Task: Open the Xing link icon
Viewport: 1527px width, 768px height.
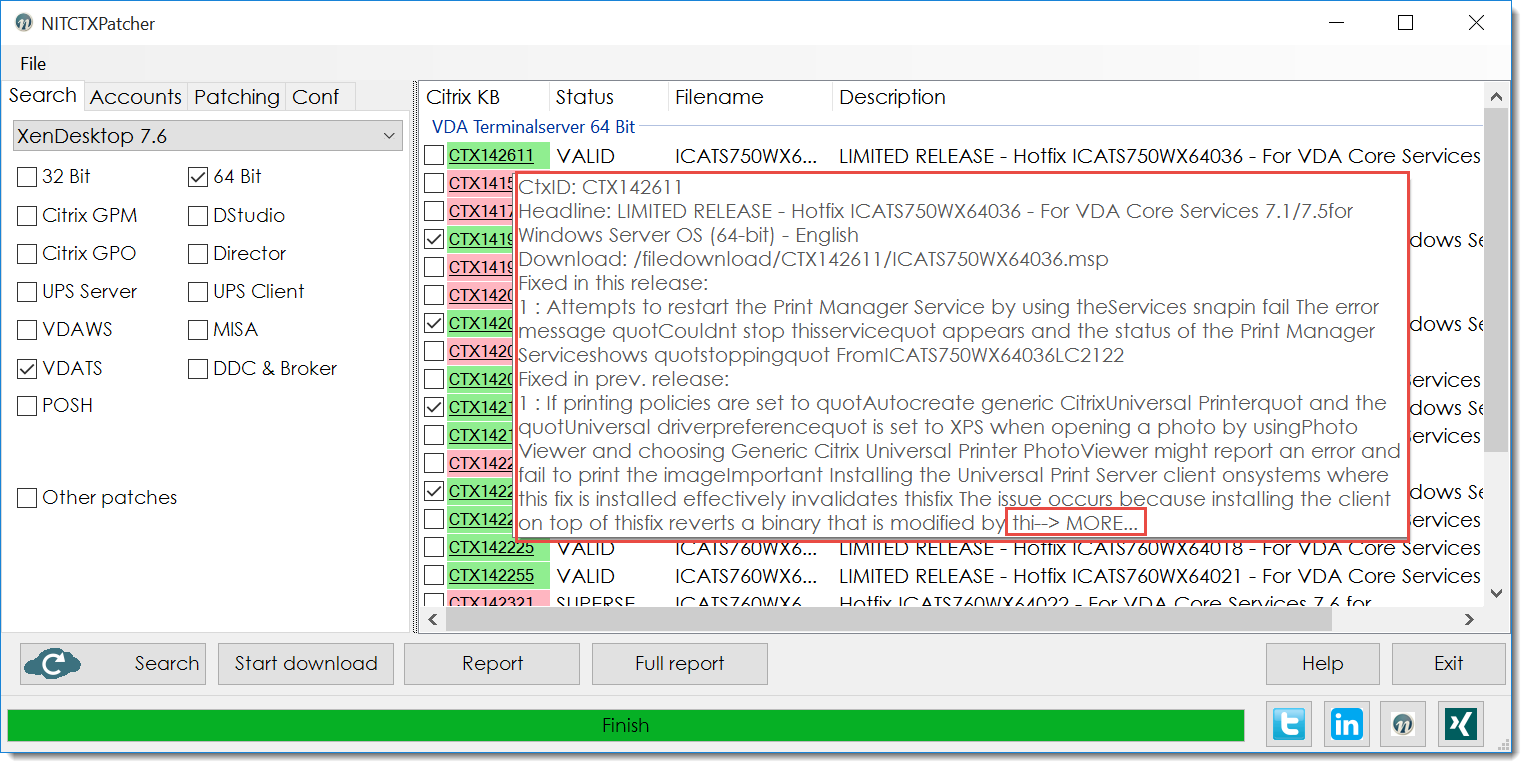Action: pyautogui.click(x=1461, y=724)
